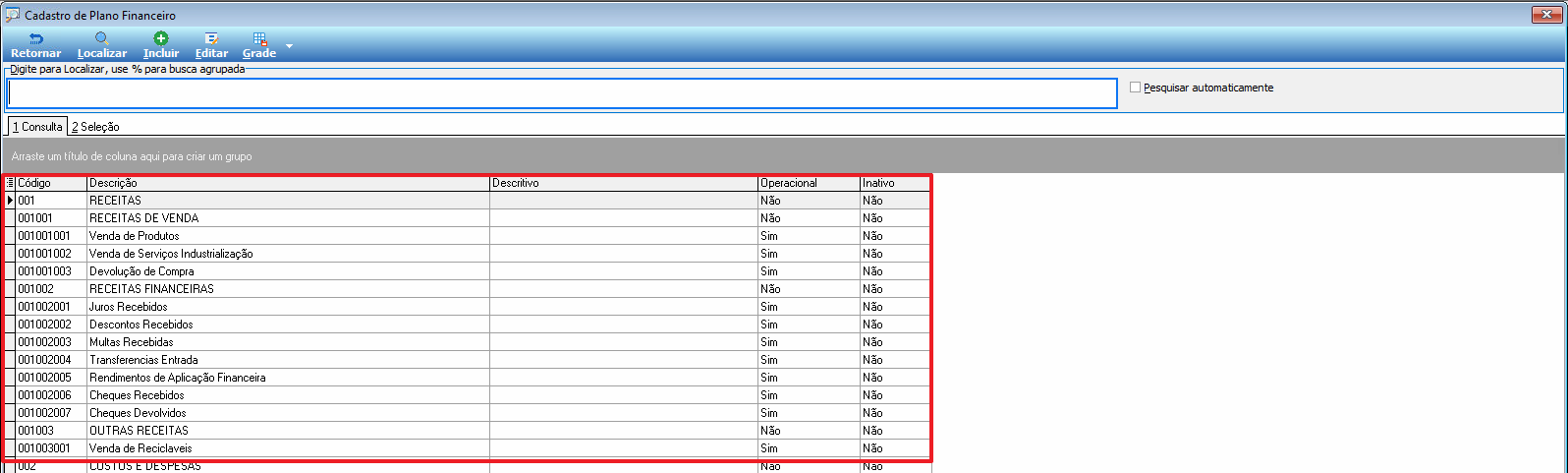The height and width of the screenshot is (473, 1568).
Task: Click Operacional value of OUTRAS RECEITAS row
Action: click(809, 431)
